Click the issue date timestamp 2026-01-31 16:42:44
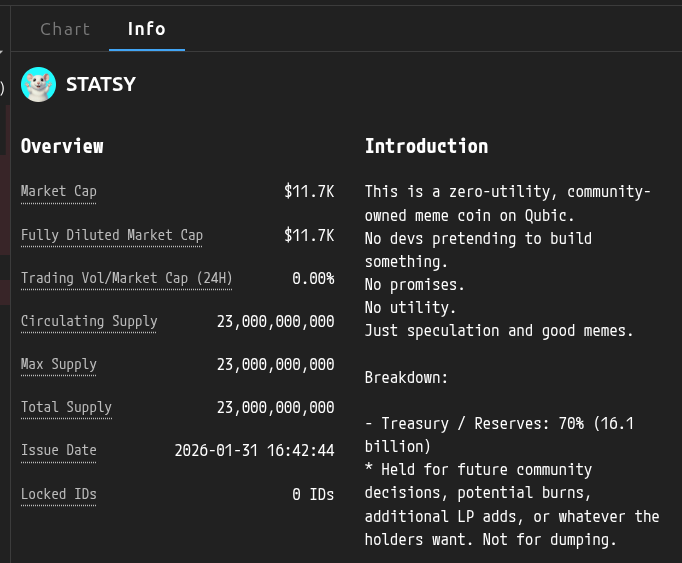 (x=254, y=451)
